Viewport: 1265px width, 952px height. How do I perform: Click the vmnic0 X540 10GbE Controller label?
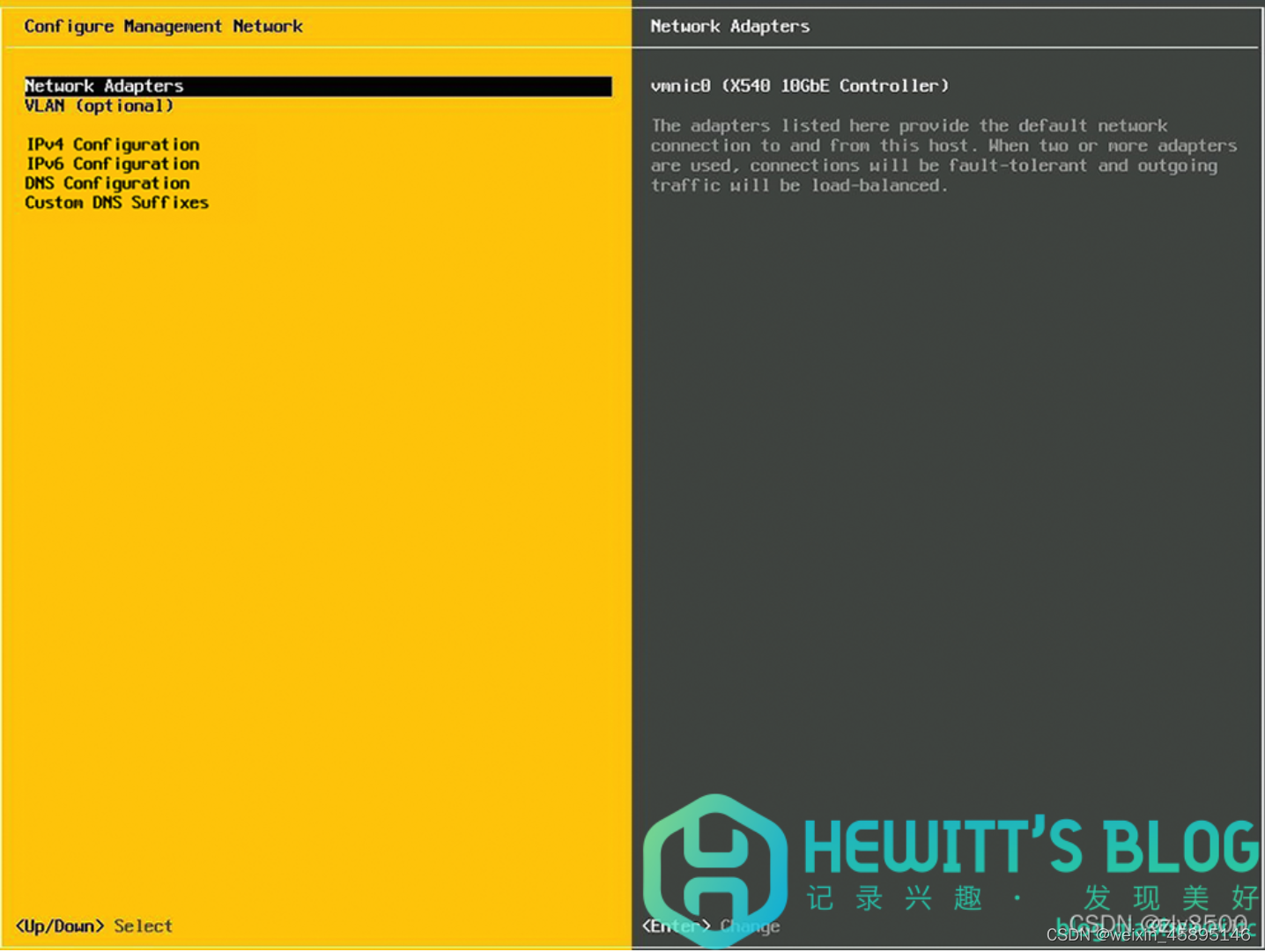coord(799,85)
